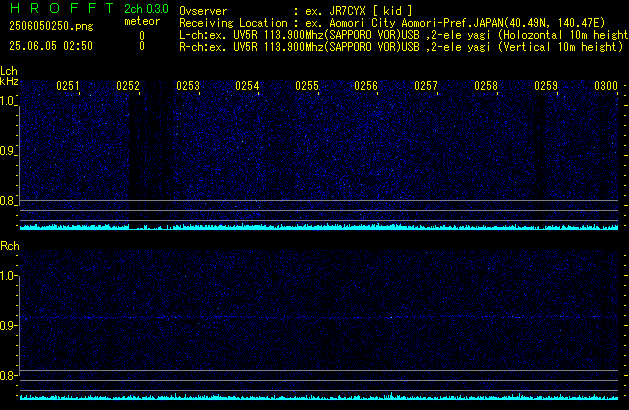The height and width of the screenshot is (410, 629).
Task: Click the Rch 0.8 kHz axis label
Action: click(7, 375)
